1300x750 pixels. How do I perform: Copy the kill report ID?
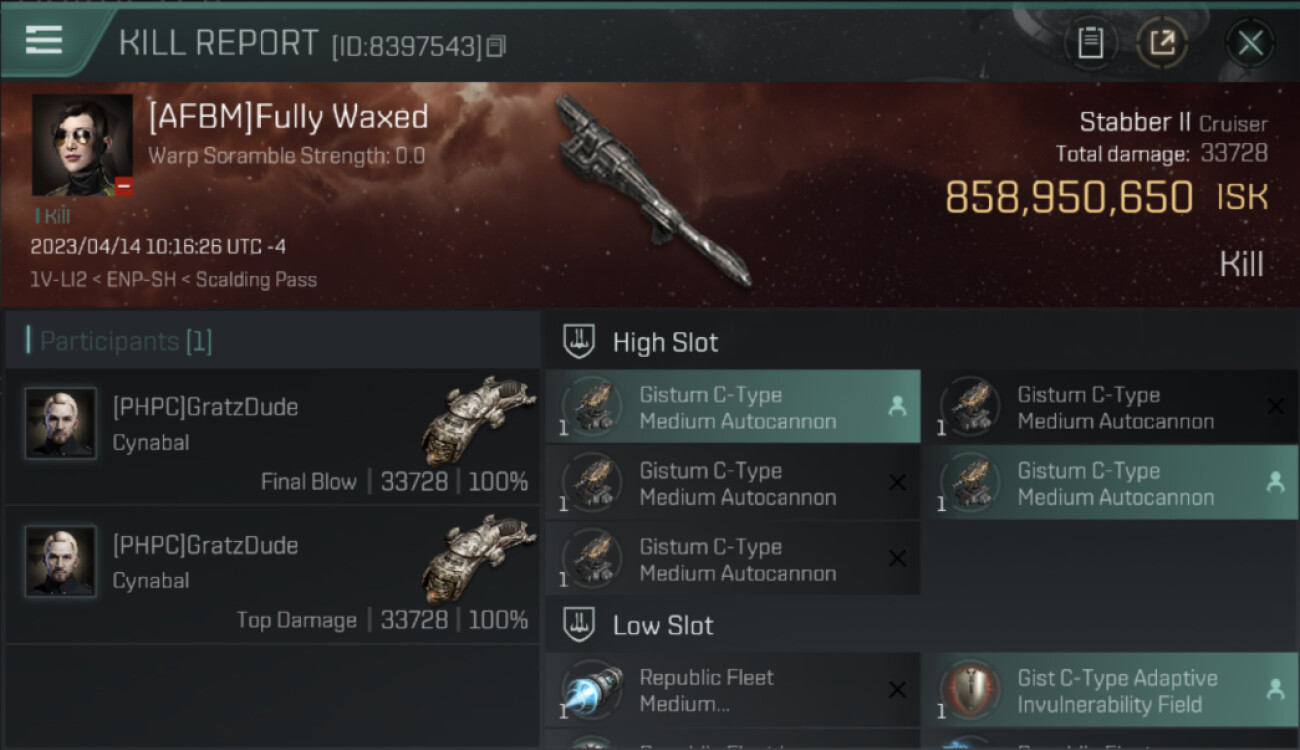497,46
